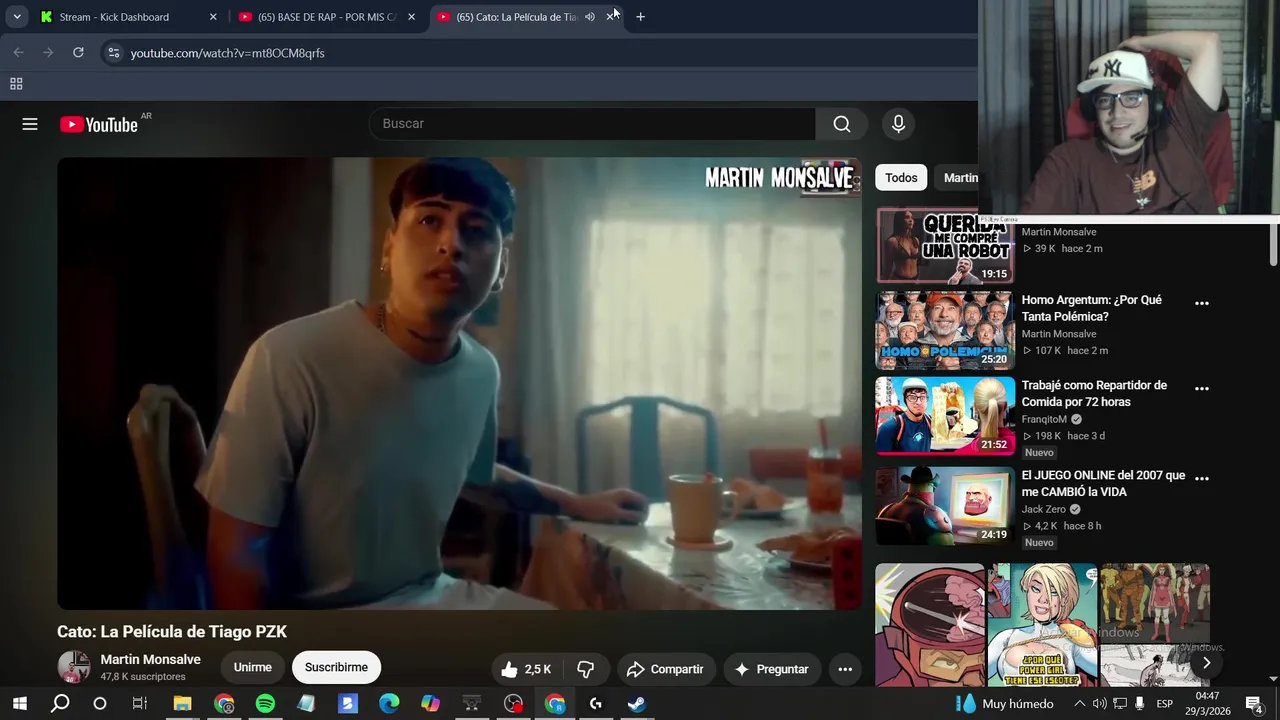Open the browser apps grid icon
1280x720 pixels.
click(x=16, y=84)
